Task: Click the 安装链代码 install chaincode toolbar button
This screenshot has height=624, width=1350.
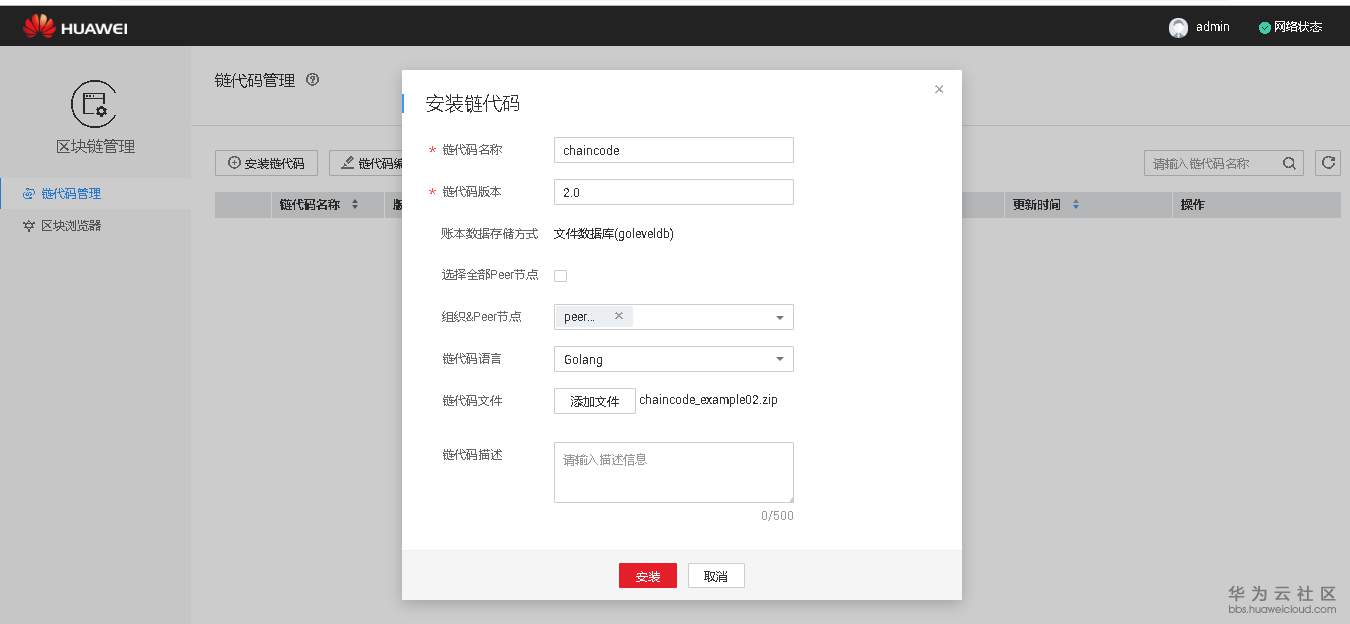Action: pos(266,162)
